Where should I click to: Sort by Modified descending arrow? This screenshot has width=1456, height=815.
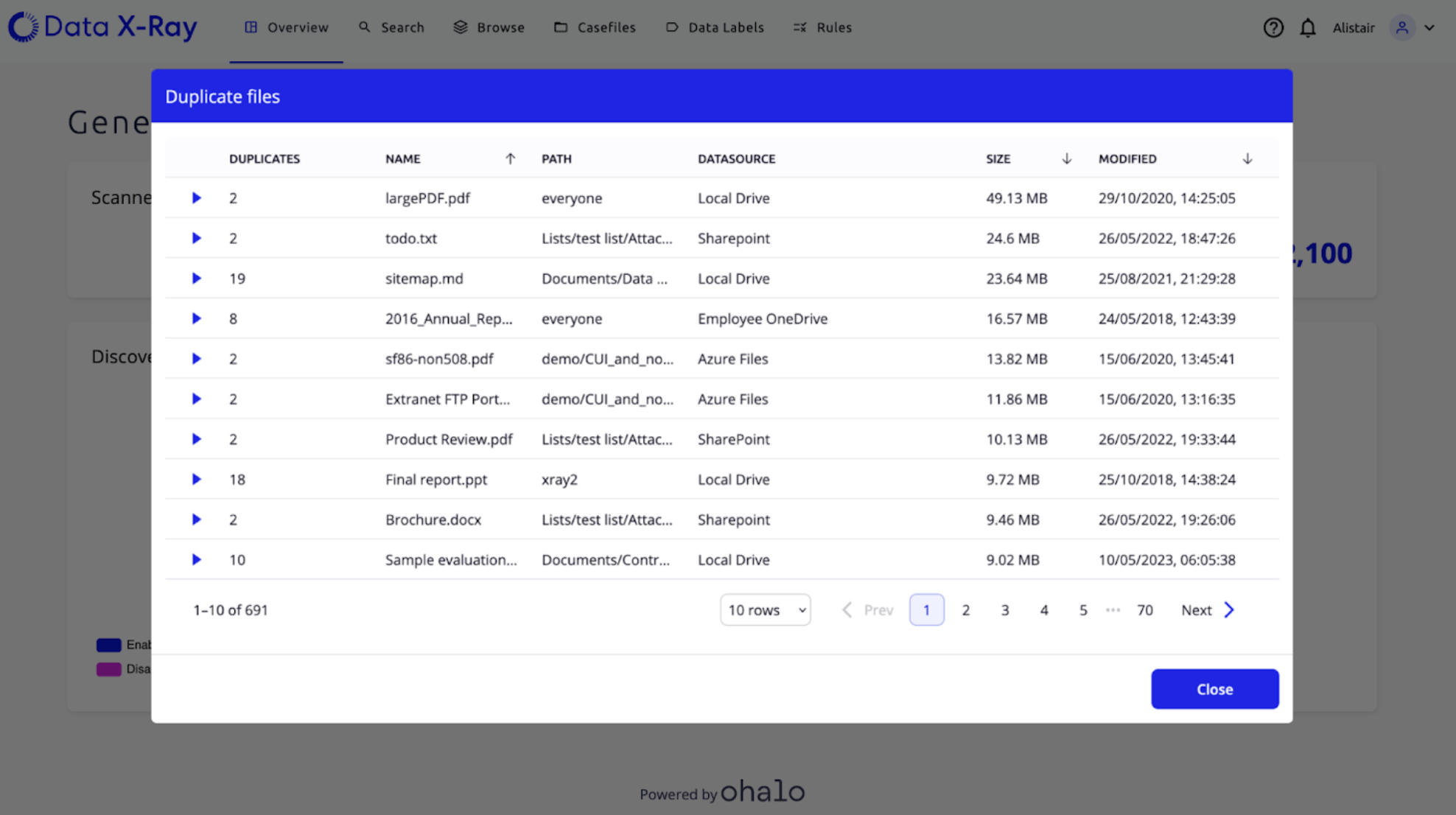[1247, 158]
